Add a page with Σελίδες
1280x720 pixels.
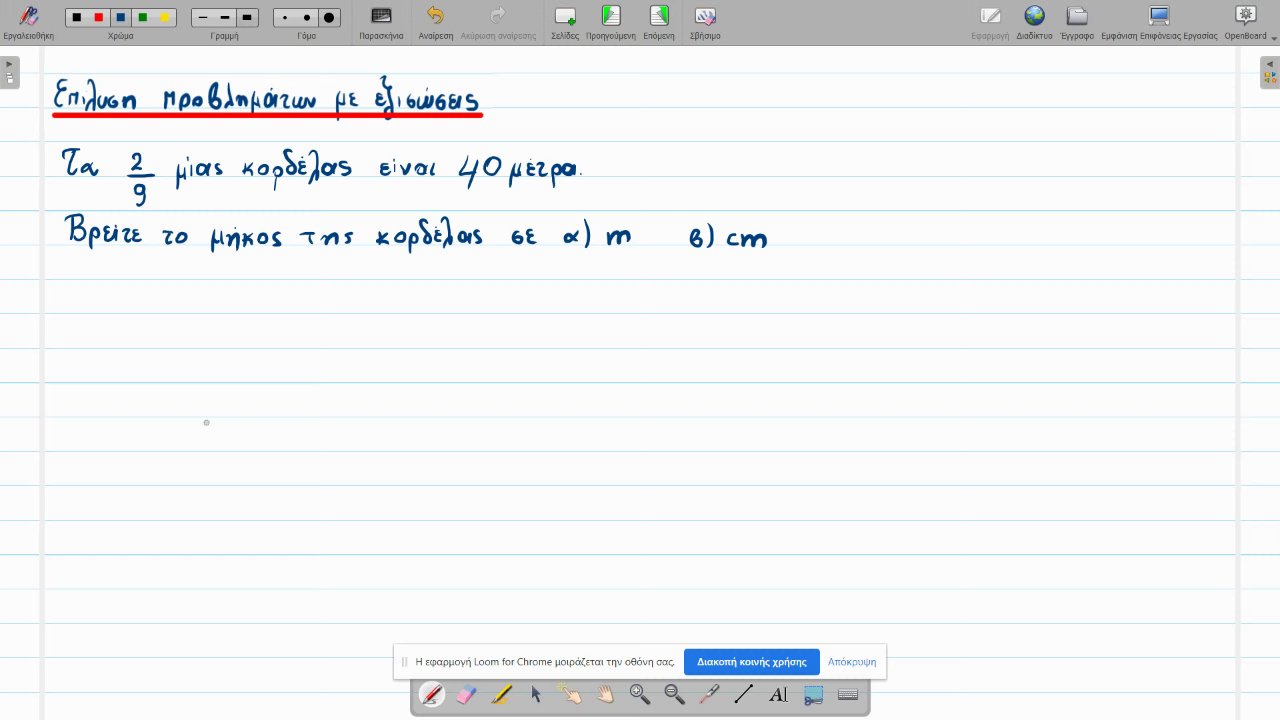point(565,22)
